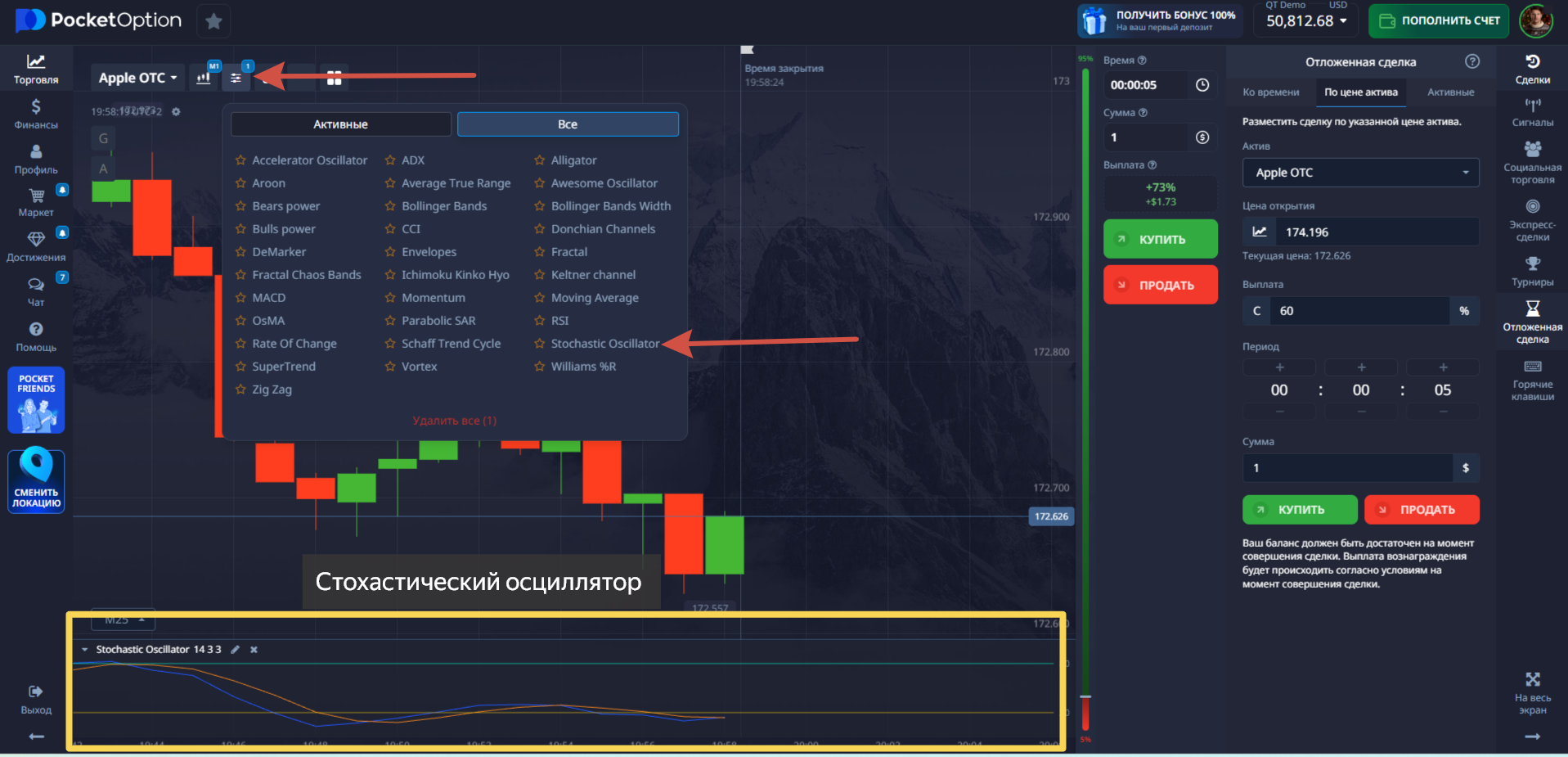Open the Apple OTC asset dropdown in pending trade
This screenshot has width=1568, height=757.
[1360, 173]
